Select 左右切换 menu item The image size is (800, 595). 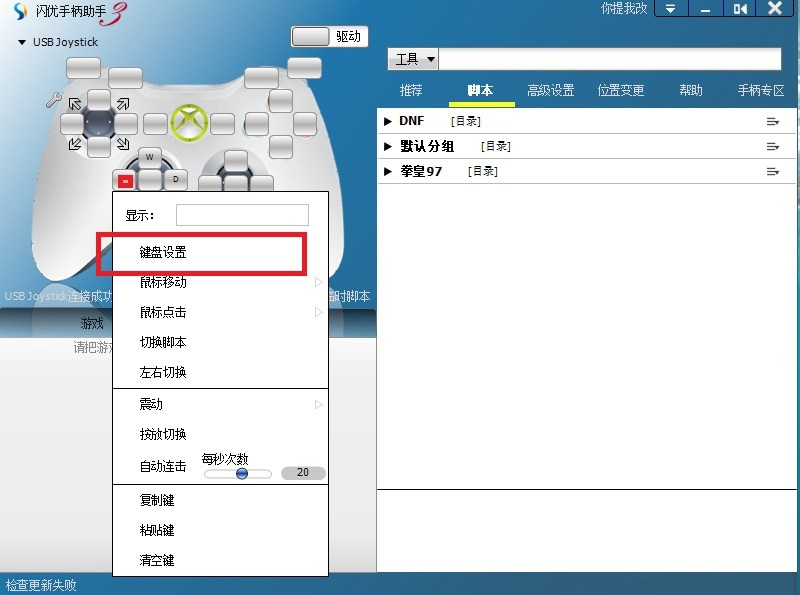point(163,372)
